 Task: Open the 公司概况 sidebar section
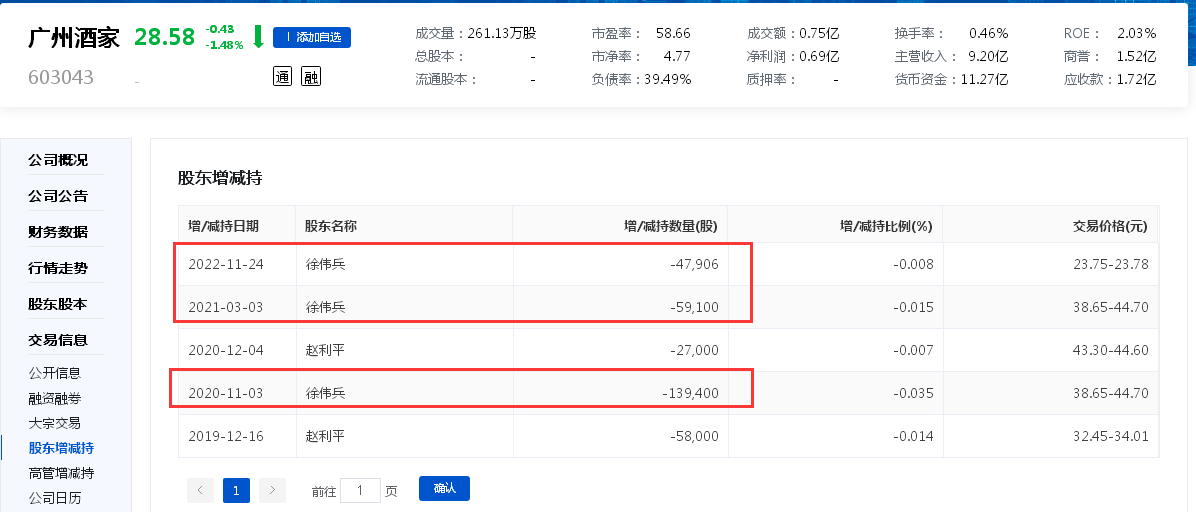58,160
